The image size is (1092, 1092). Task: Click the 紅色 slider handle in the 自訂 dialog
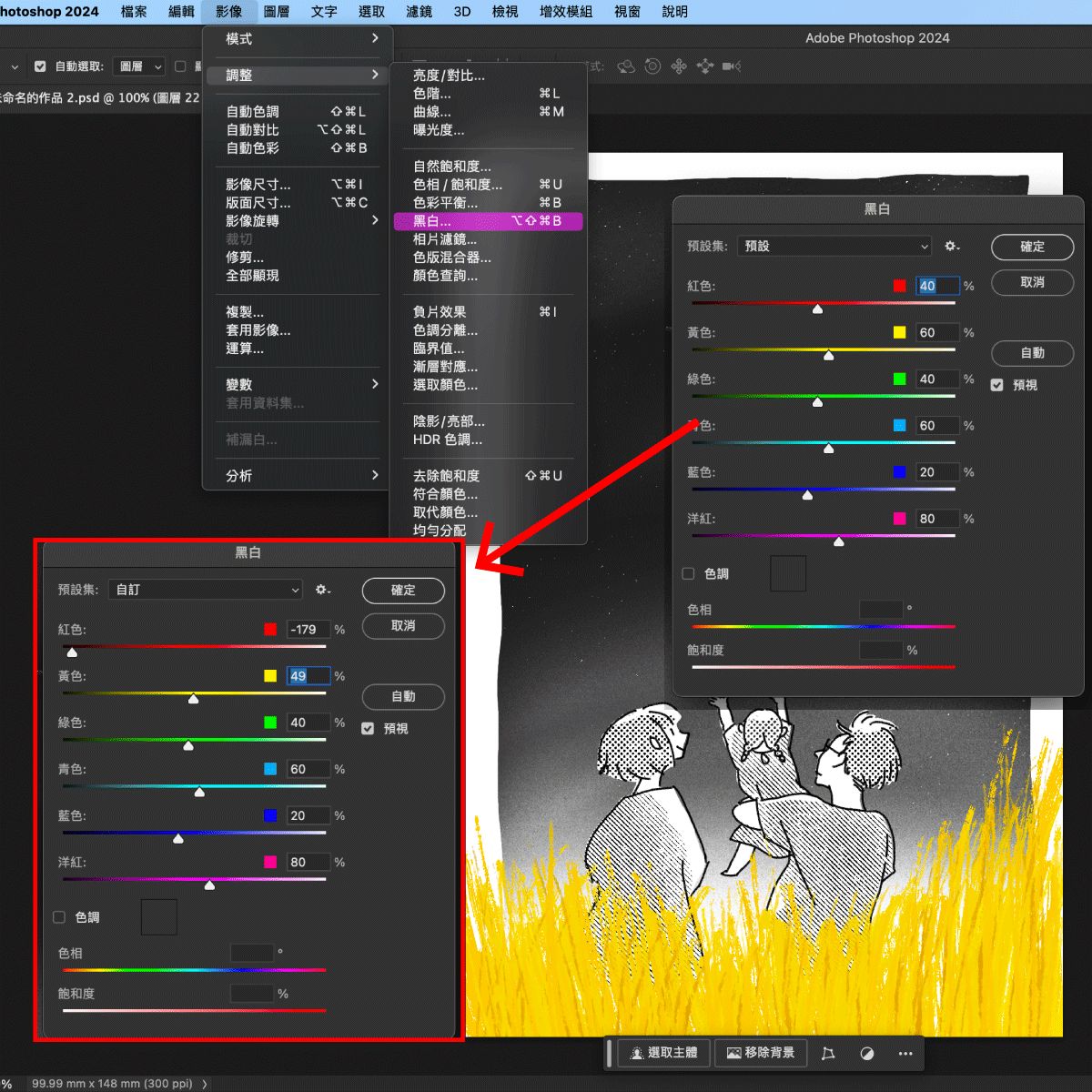pos(72,652)
